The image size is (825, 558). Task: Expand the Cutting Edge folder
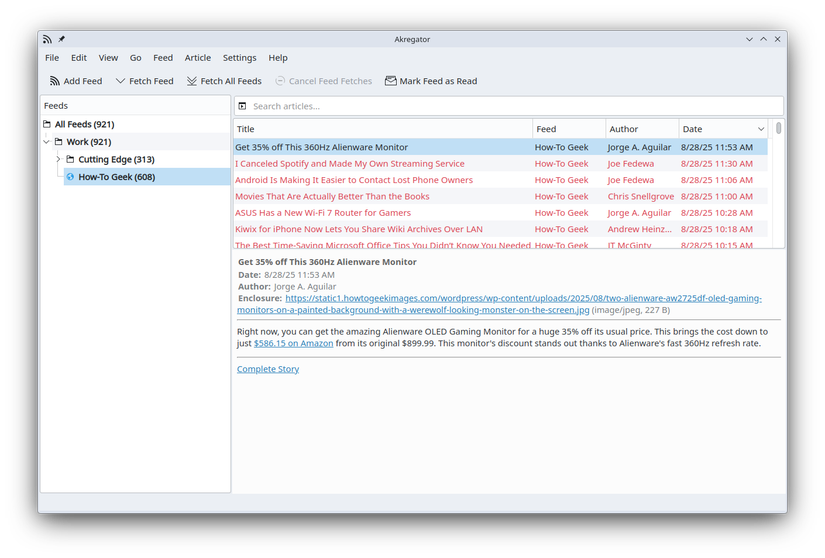[x=58, y=159]
